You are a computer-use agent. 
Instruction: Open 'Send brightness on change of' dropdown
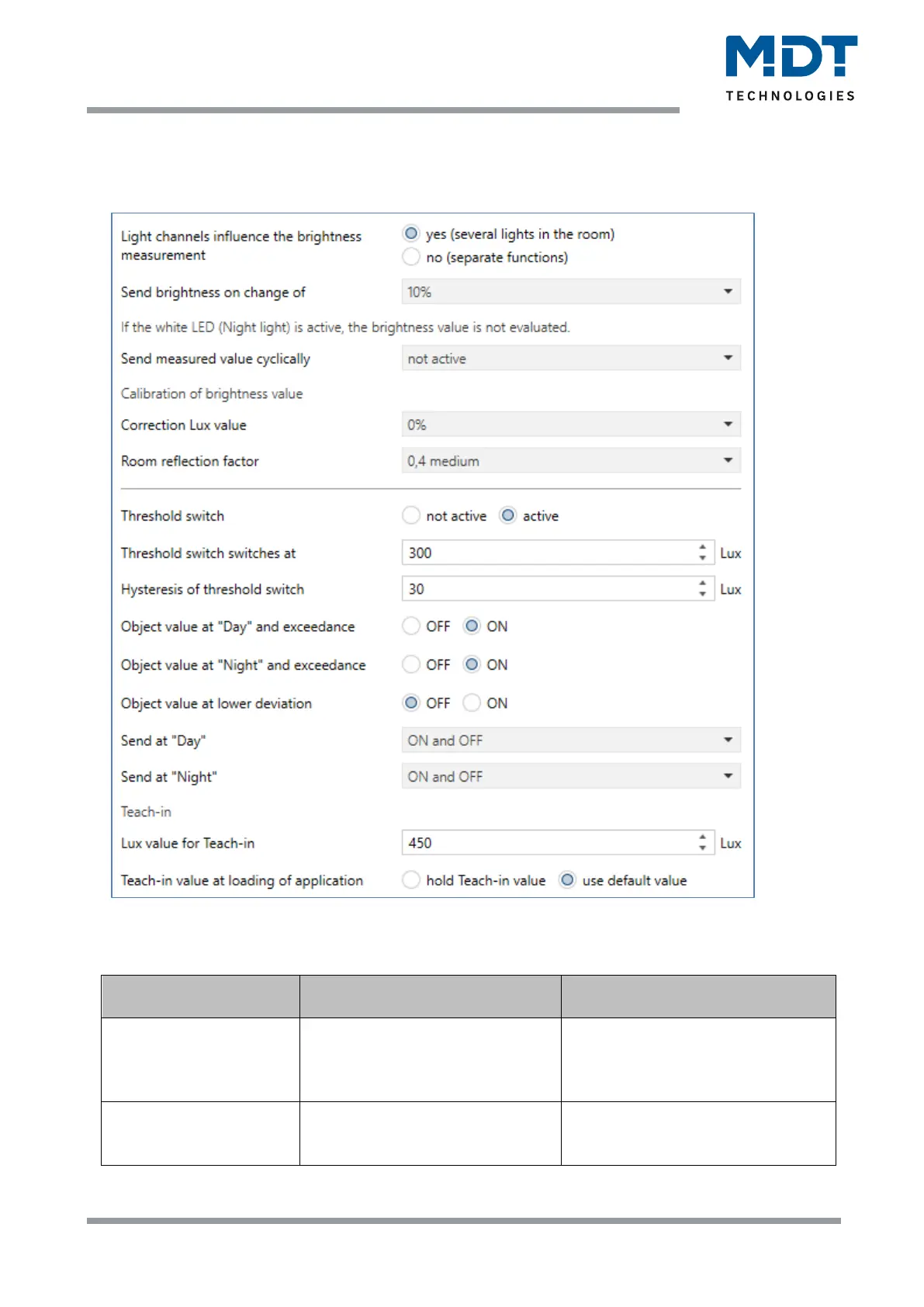571,292
